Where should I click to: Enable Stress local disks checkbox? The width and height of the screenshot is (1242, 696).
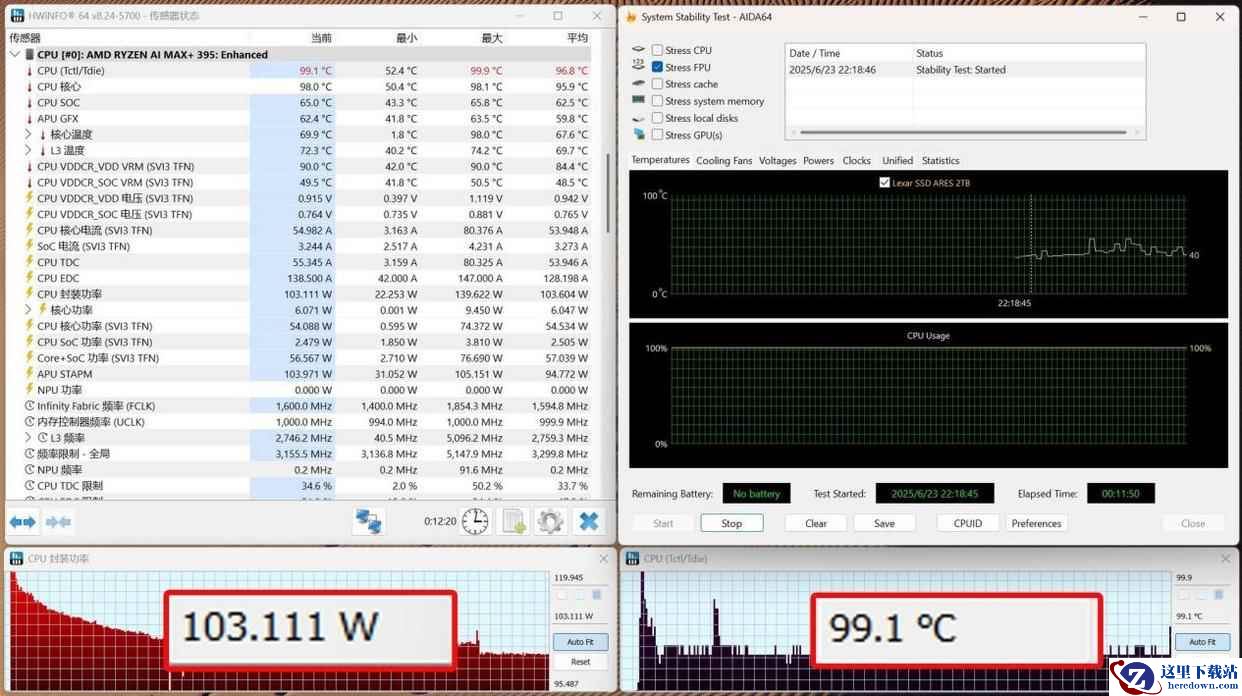(657, 118)
